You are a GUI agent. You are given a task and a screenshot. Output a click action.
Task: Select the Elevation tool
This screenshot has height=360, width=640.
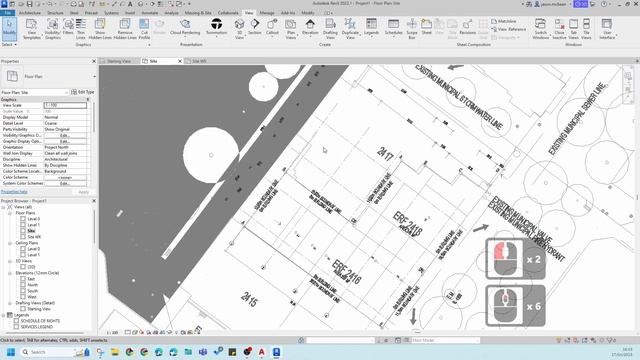[310, 27]
